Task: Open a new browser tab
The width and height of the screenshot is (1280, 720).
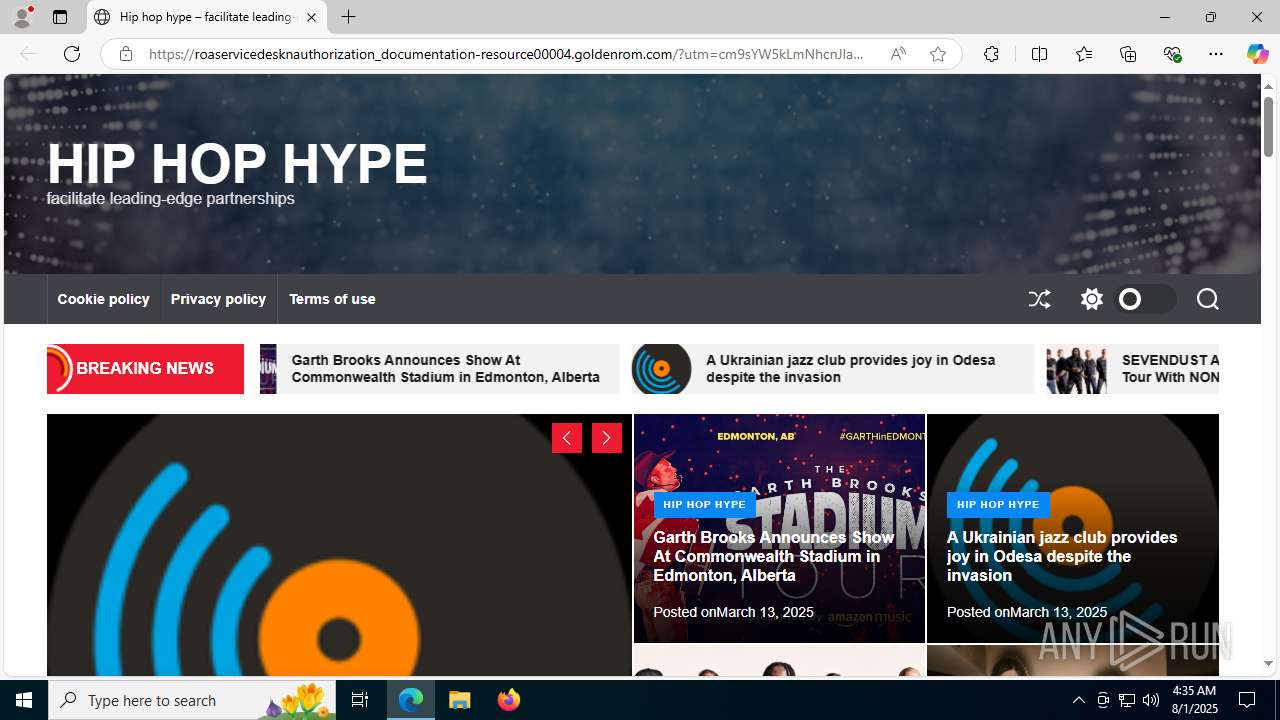Action: [348, 17]
